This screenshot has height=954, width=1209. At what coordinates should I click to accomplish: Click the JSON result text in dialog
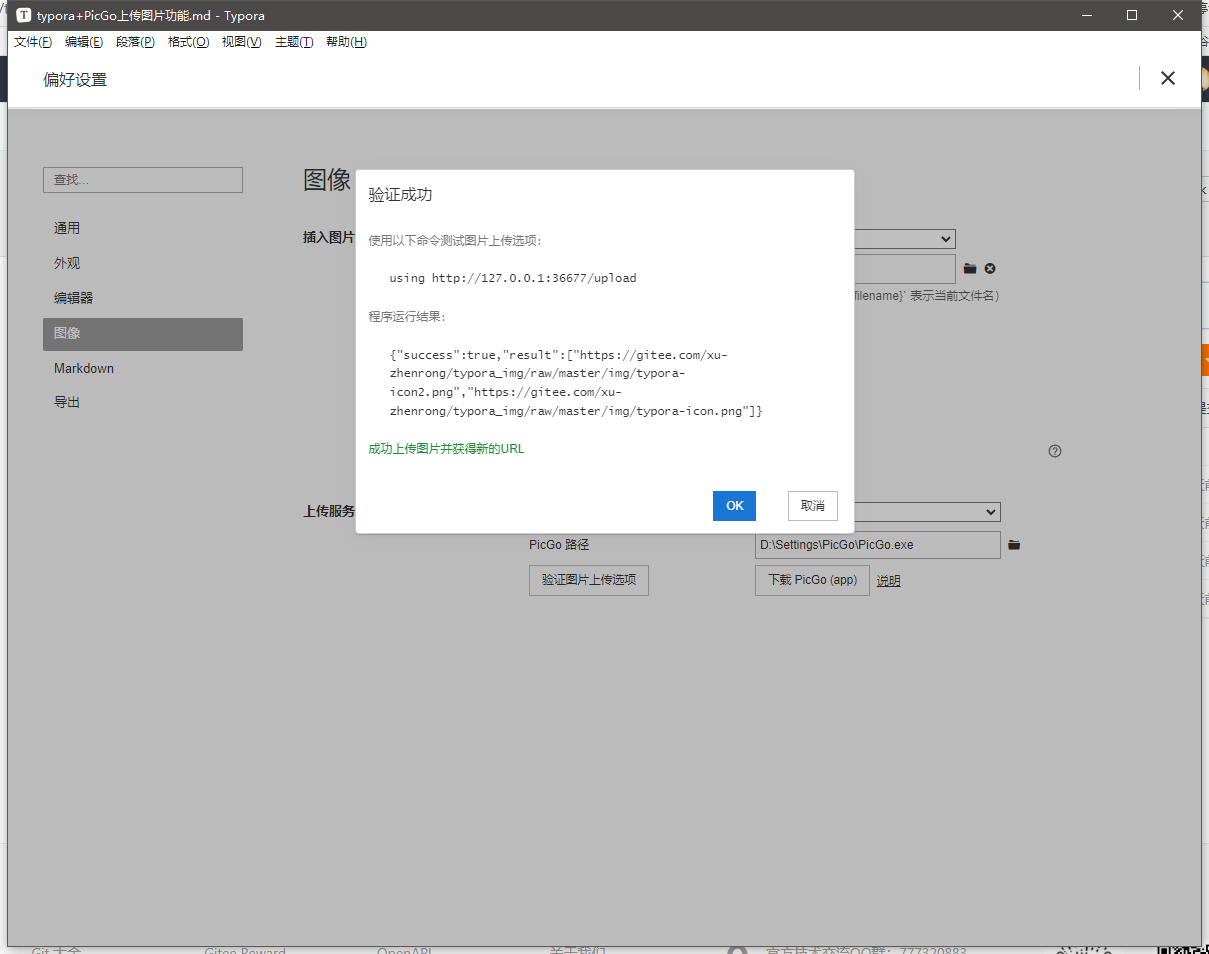point(576,383)
